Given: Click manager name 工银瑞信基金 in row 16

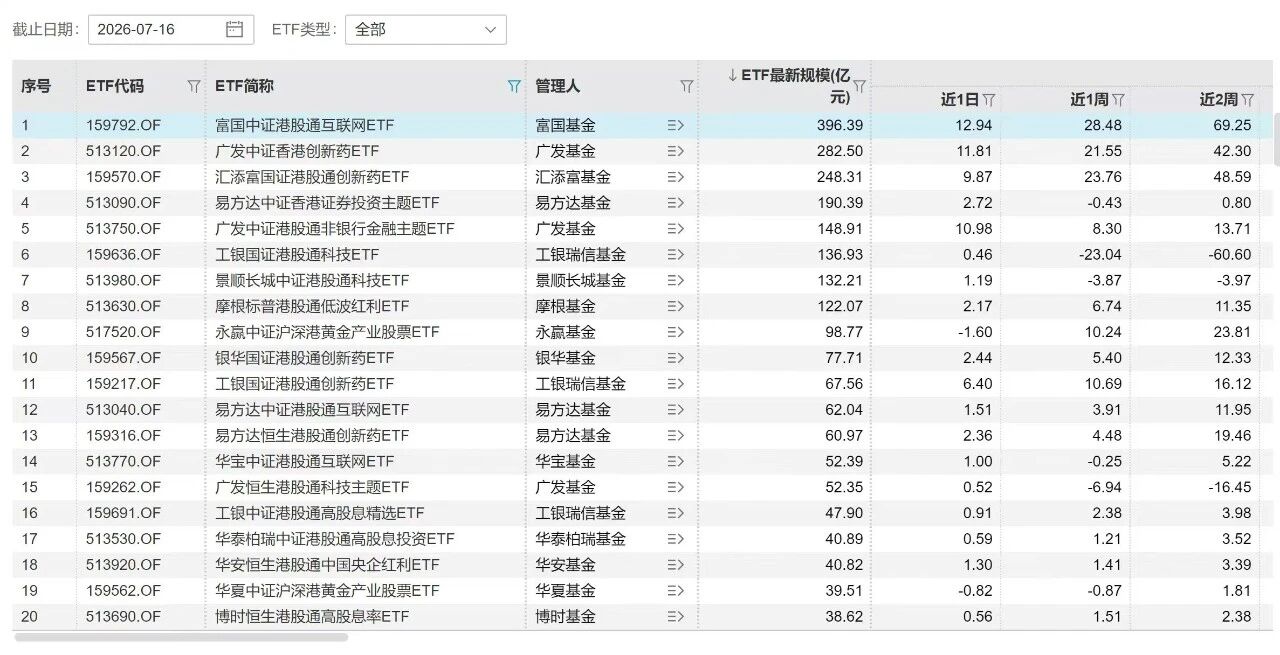Looking at the screenshot, I should tap(580, 513).
